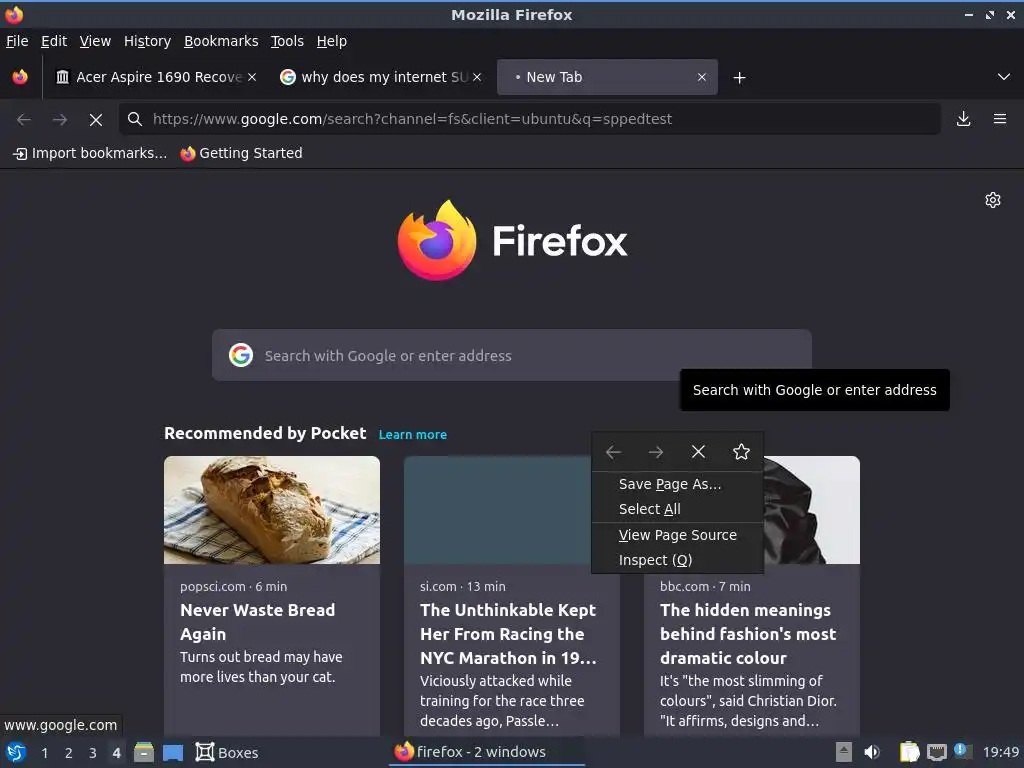Switch to 'why does my internet' tab

coord(382,77)
